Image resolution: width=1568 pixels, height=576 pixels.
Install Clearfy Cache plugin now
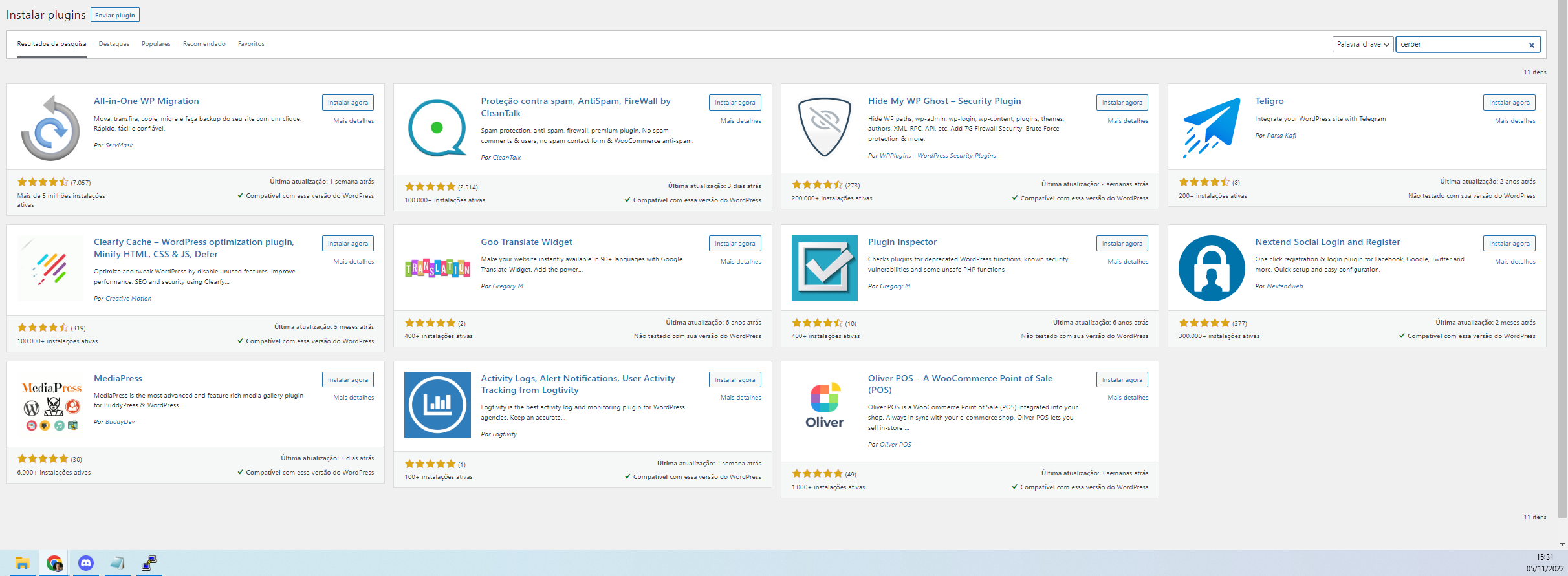point(348,243)
